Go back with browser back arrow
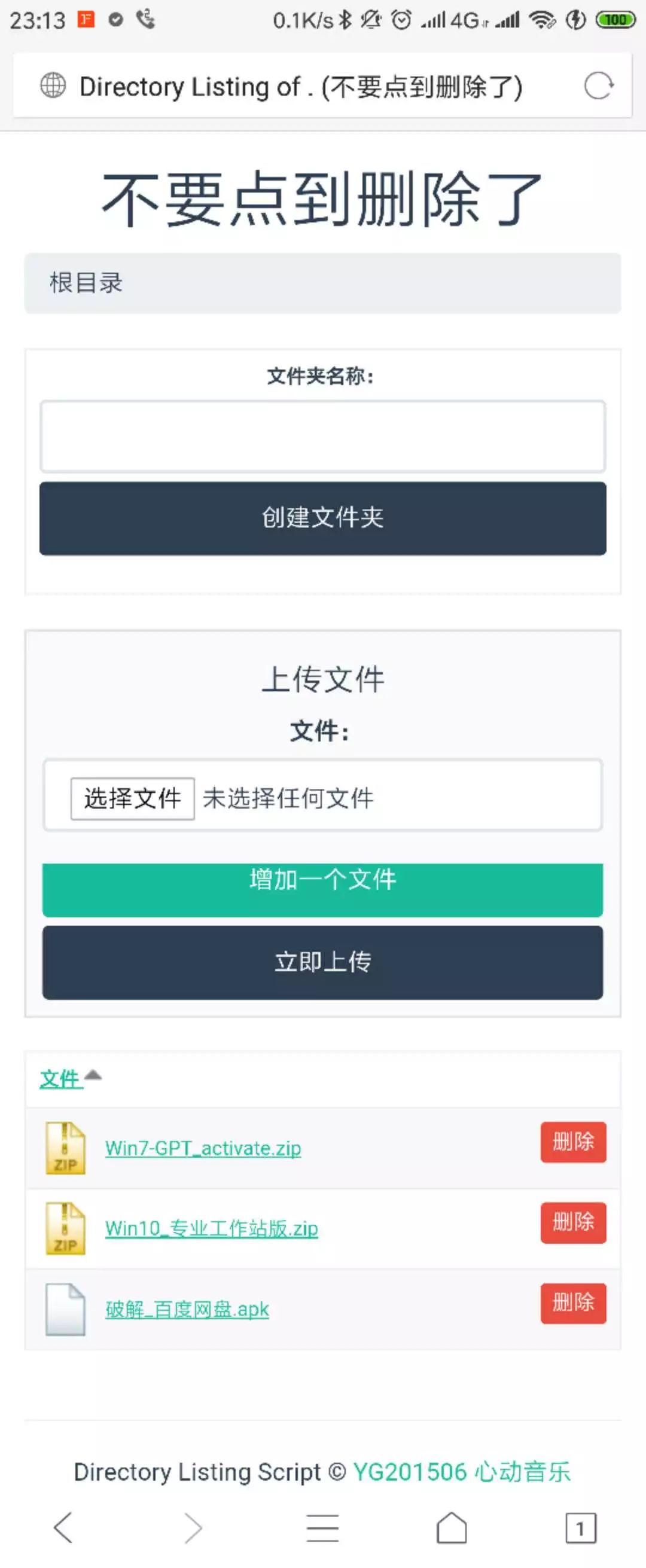 [x=63, y=1528]
